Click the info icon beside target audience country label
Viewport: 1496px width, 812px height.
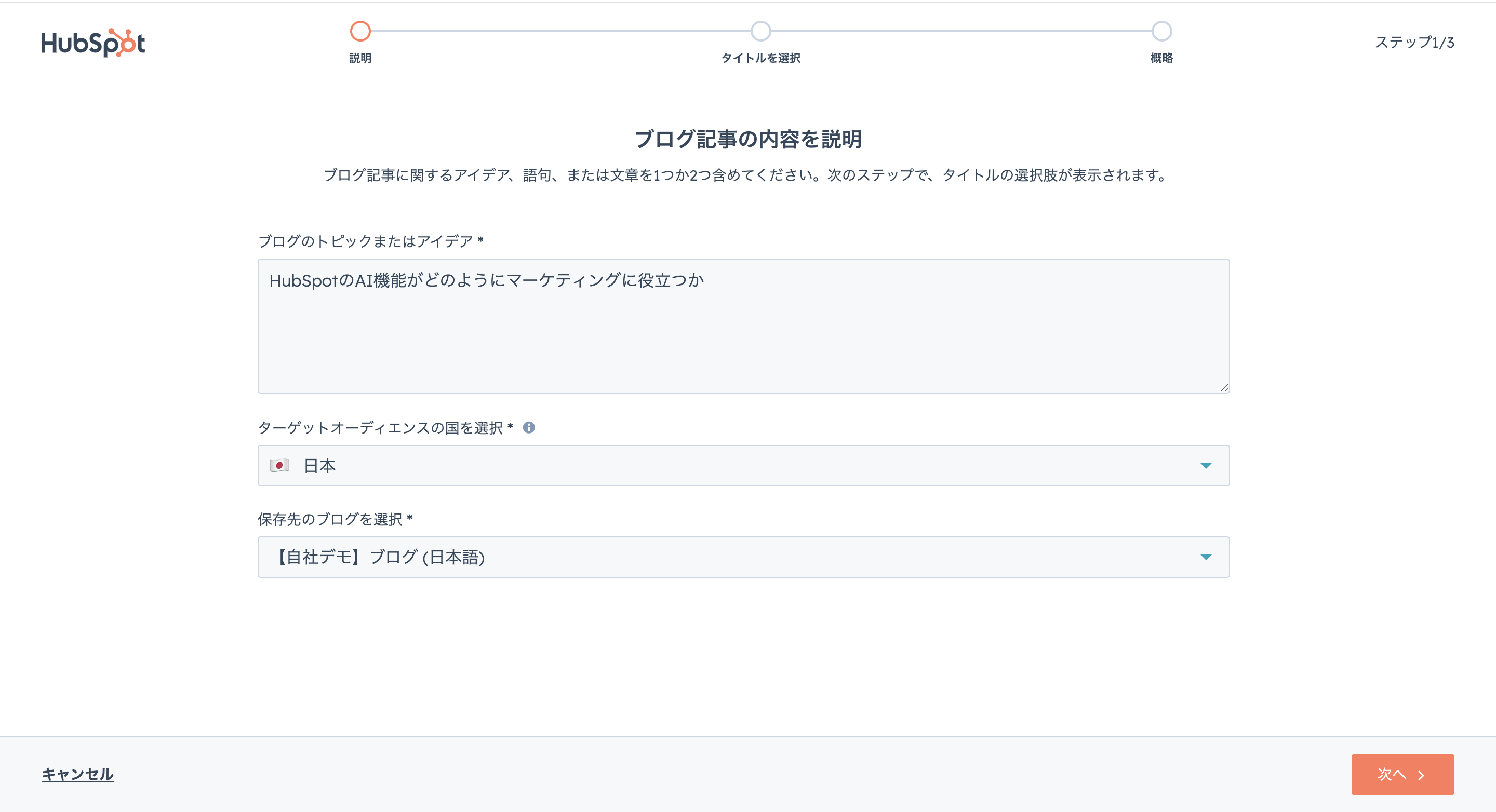528,428
